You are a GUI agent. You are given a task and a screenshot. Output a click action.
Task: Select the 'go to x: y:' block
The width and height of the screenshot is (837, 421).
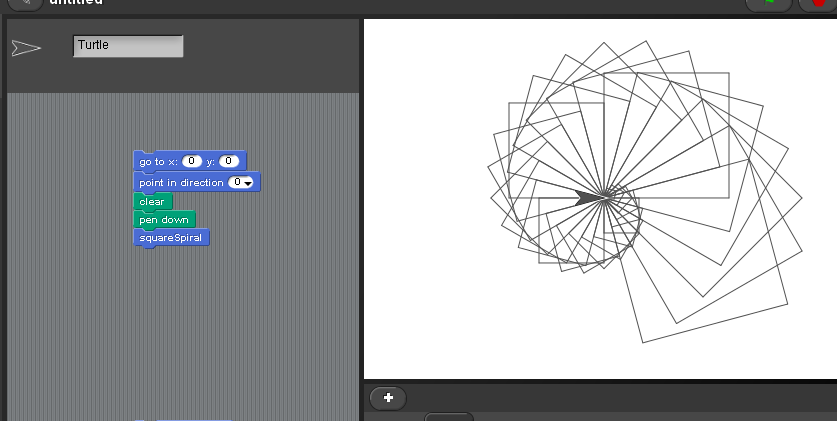click(189, 161)
